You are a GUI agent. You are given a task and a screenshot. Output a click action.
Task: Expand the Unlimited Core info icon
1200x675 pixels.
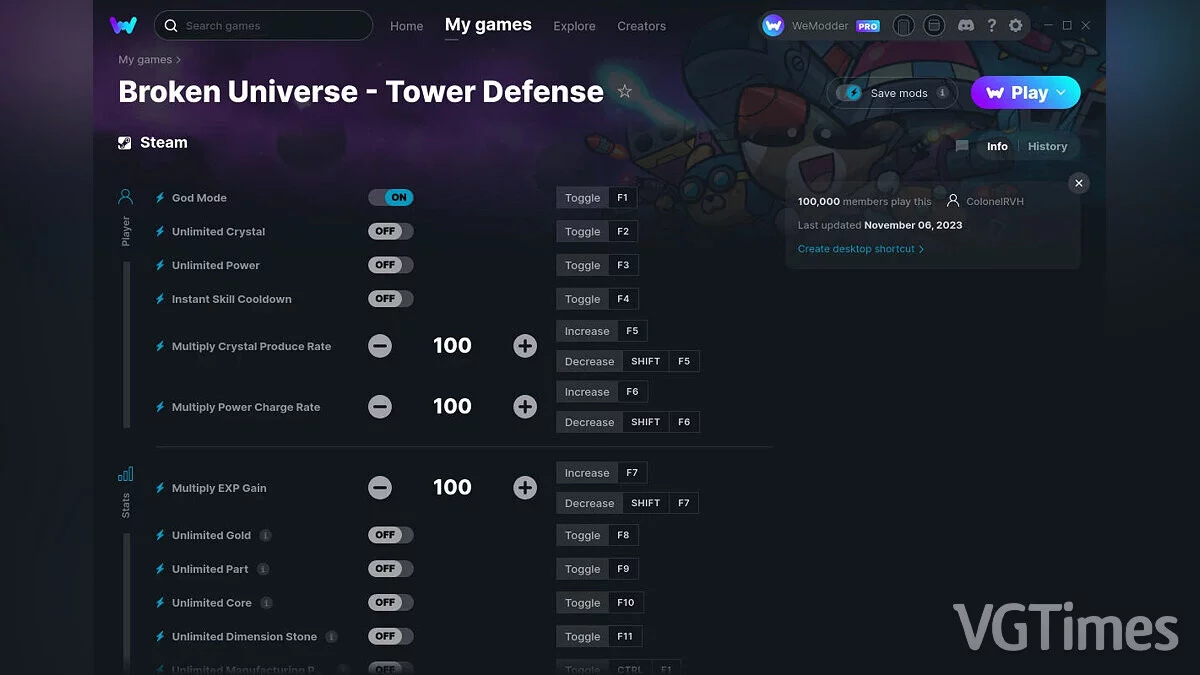click(x=265, y=602)
